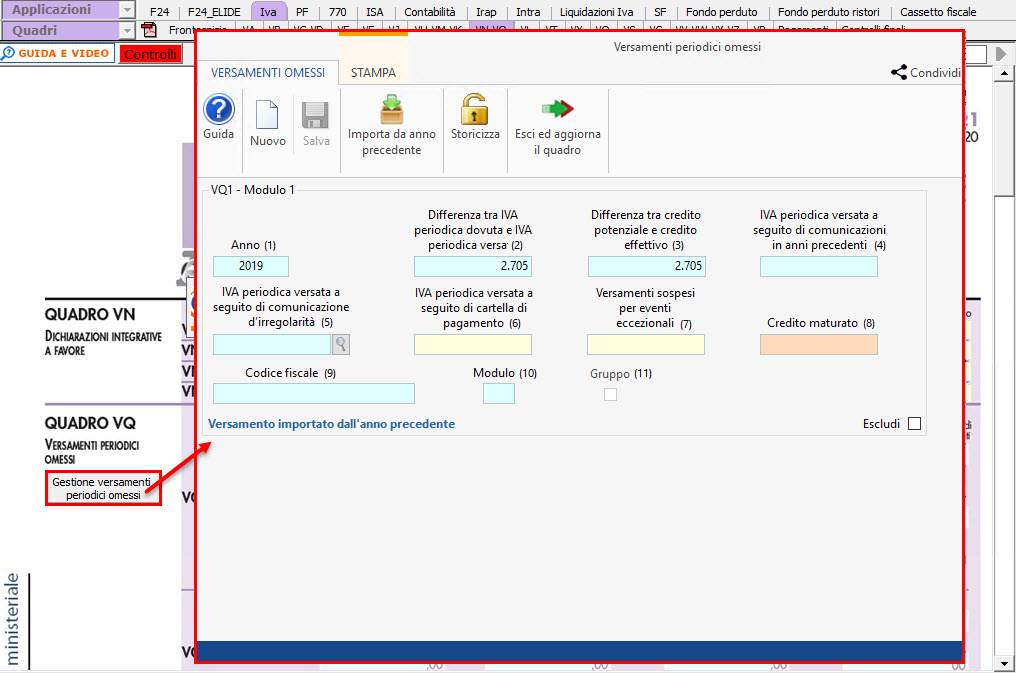1016x673 pixels.
Task: Click Gestione versamenti periodici omessi button
Action: point(103,488)
